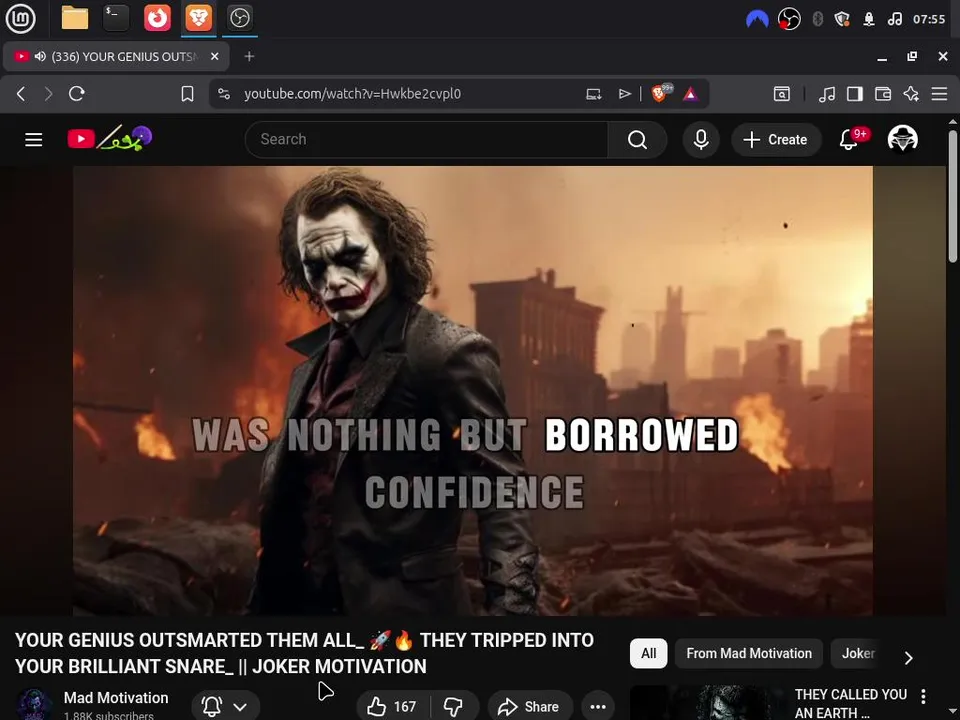960x720 pixels.
Task: Open the music note tray applet
Action: pos(894,19)
